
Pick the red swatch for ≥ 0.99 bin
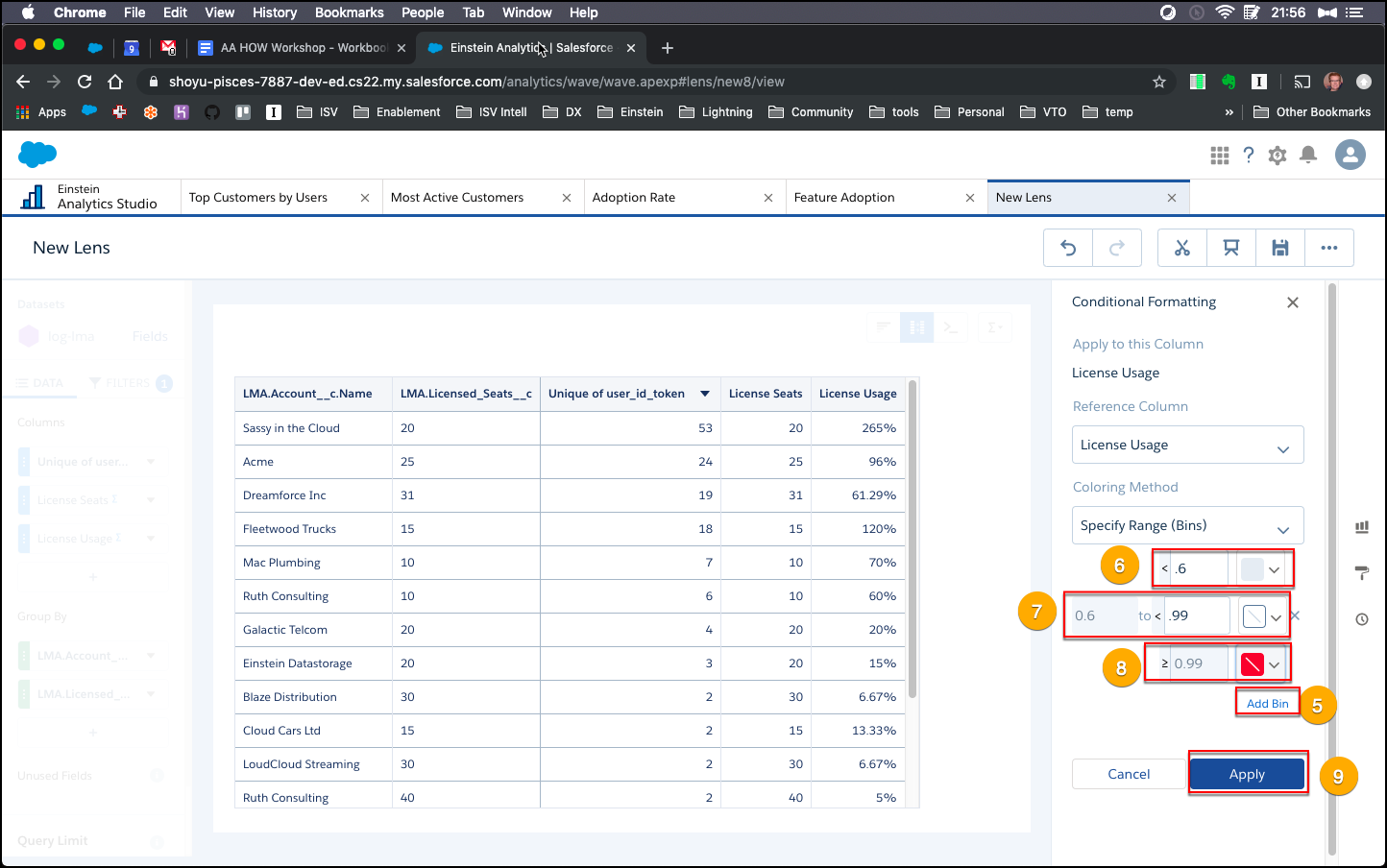click(1253, 664)
